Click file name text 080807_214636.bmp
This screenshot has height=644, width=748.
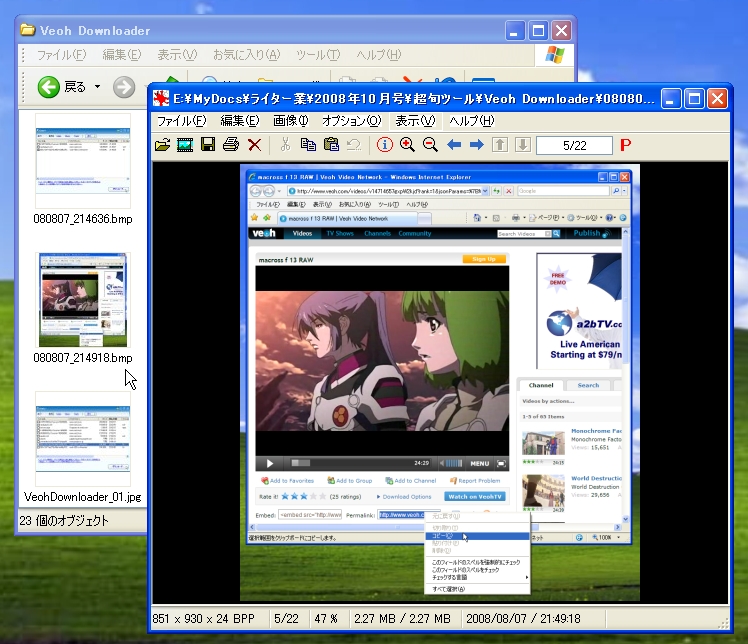point(83,219)
